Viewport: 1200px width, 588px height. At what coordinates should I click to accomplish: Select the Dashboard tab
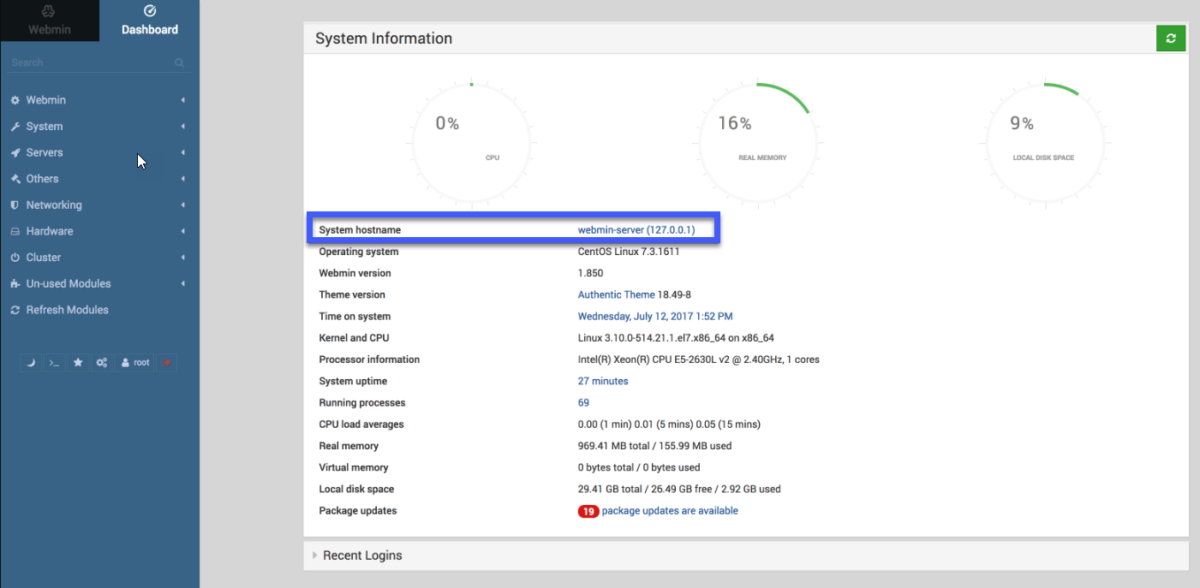[149, 20]
